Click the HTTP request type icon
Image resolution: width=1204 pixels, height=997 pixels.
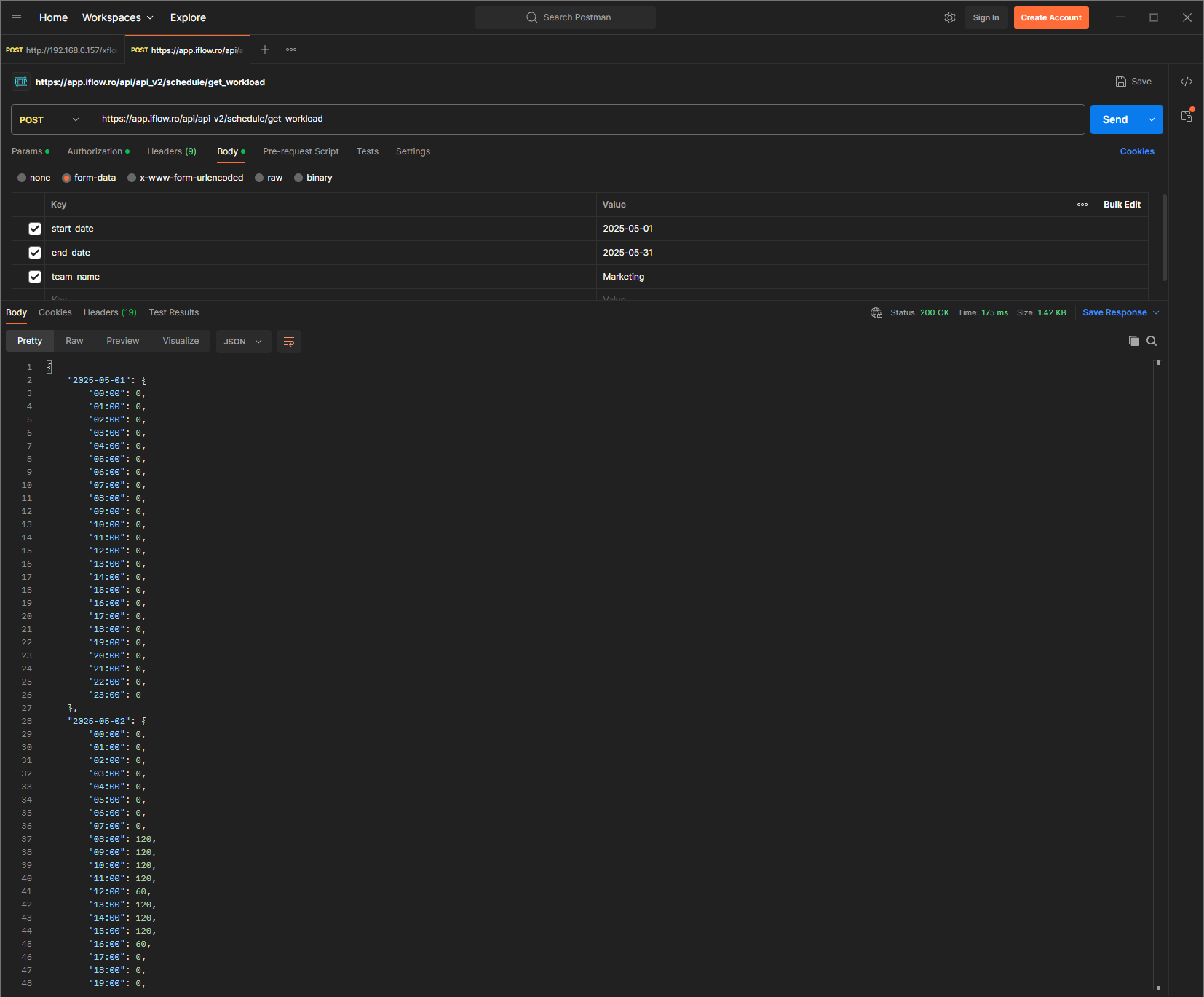21,82
